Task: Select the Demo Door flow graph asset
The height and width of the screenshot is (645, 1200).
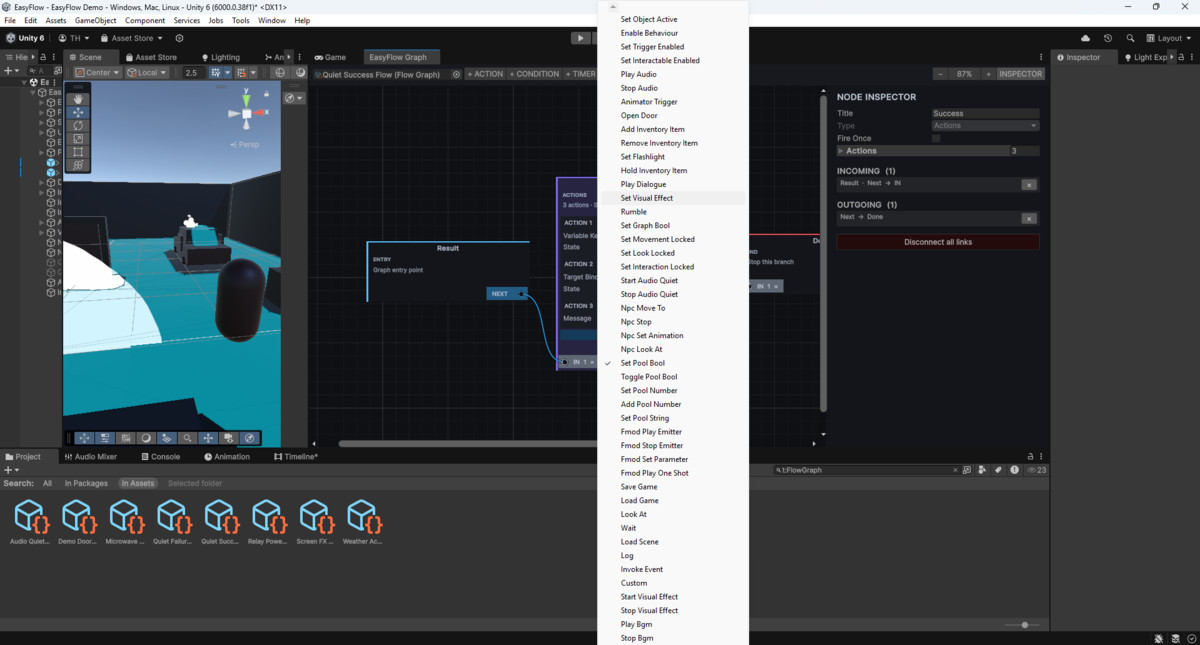Action: click(77, 522)
